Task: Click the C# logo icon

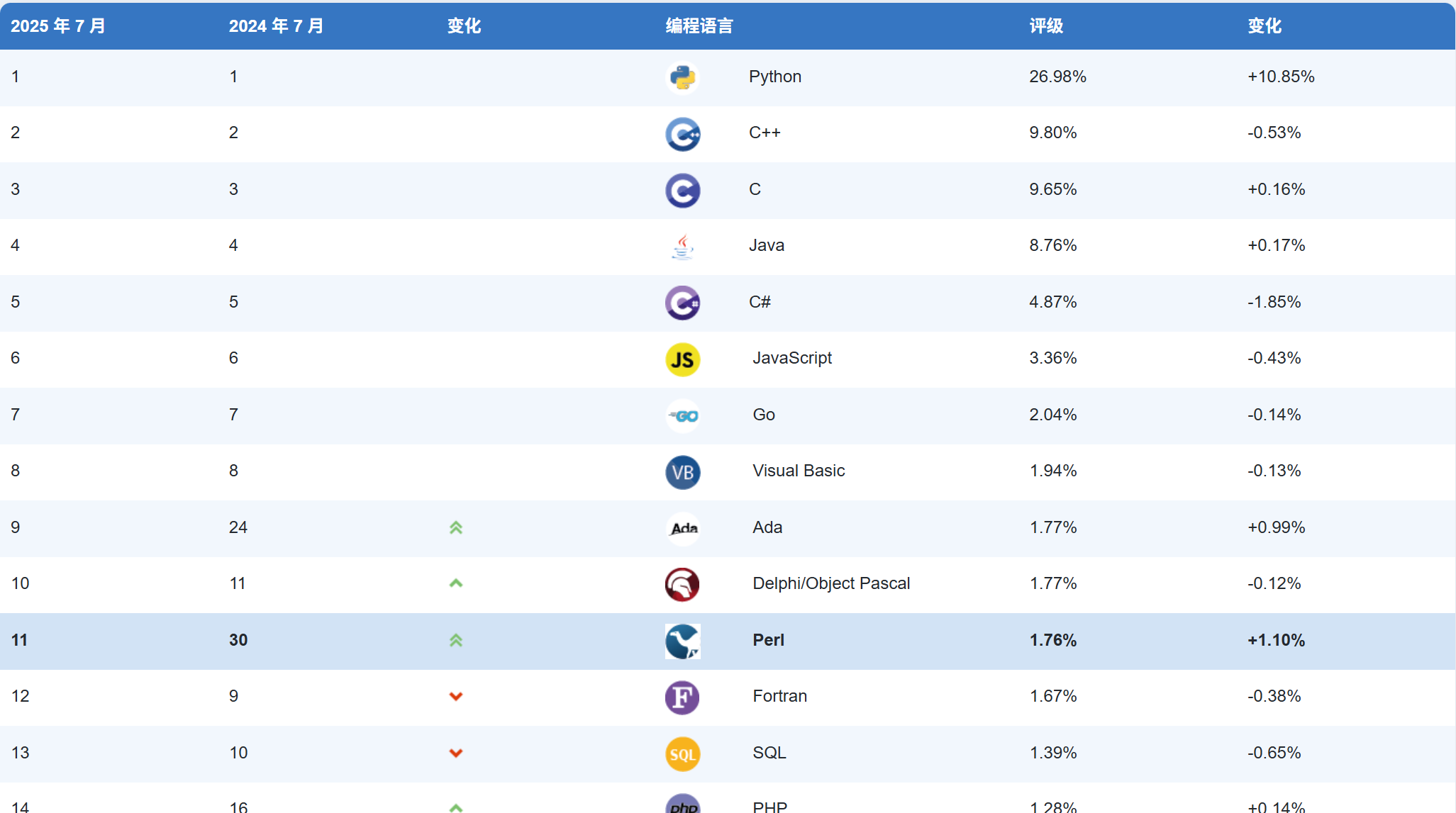Action: coord(682,303)
